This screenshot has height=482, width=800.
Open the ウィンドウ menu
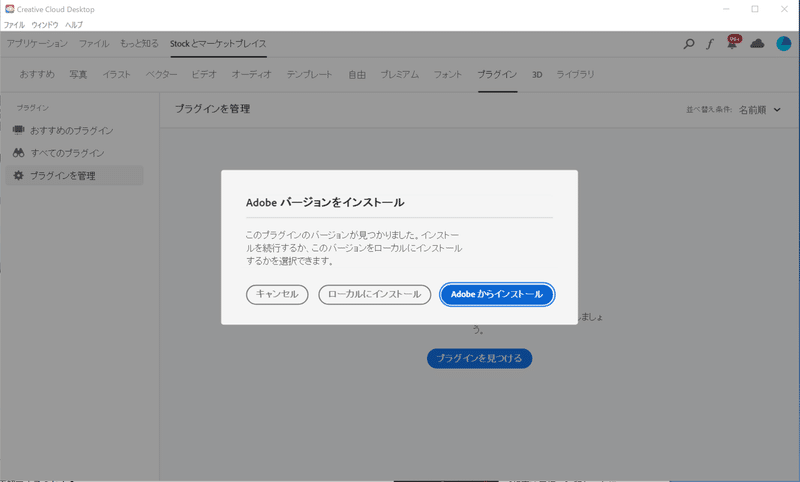click(45, 24)
